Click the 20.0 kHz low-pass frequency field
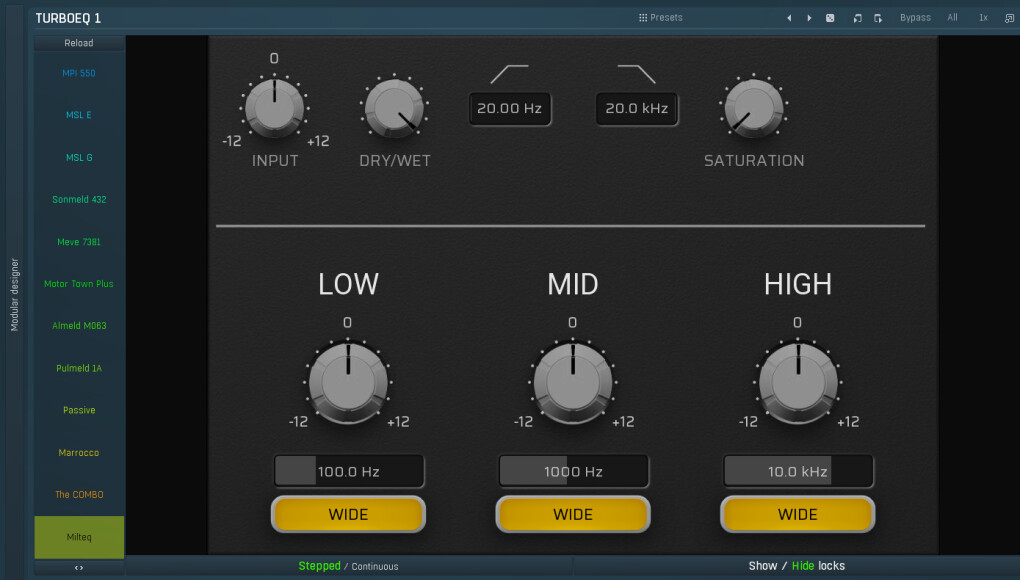This screenshot has width=1020, height=580. pyautogui.click(x=637, y=109)
